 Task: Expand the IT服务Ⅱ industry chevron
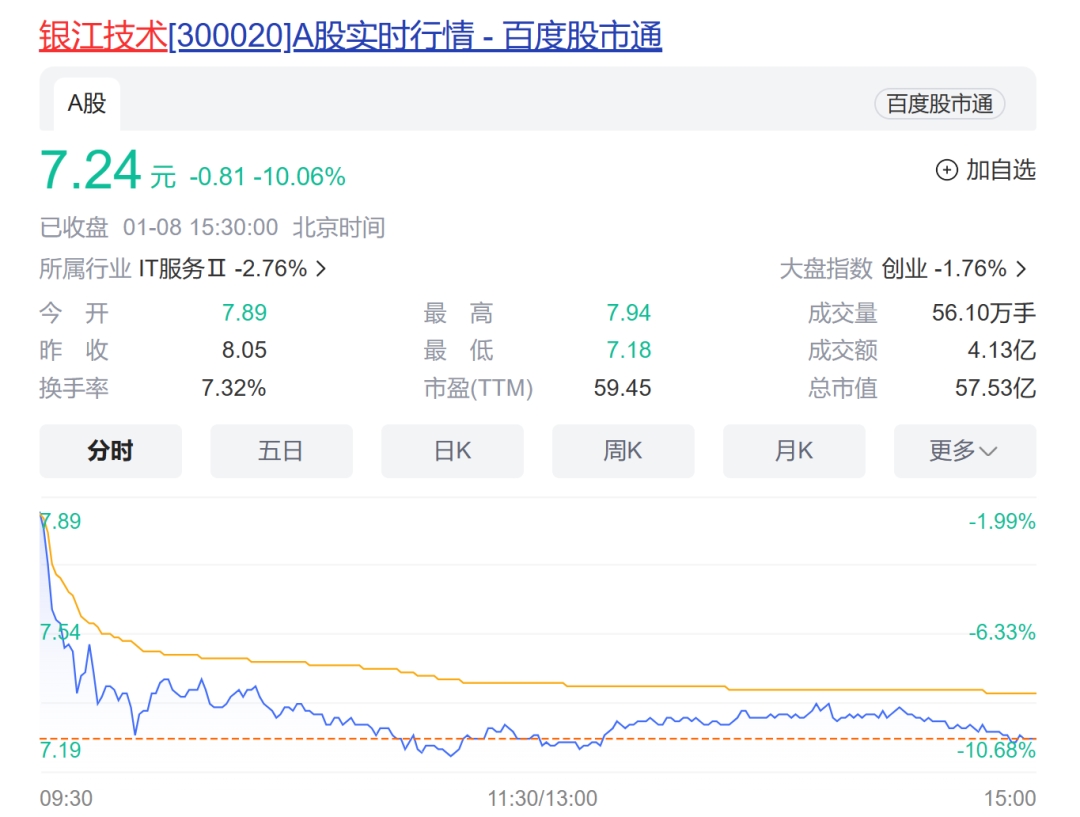point(321,269)
